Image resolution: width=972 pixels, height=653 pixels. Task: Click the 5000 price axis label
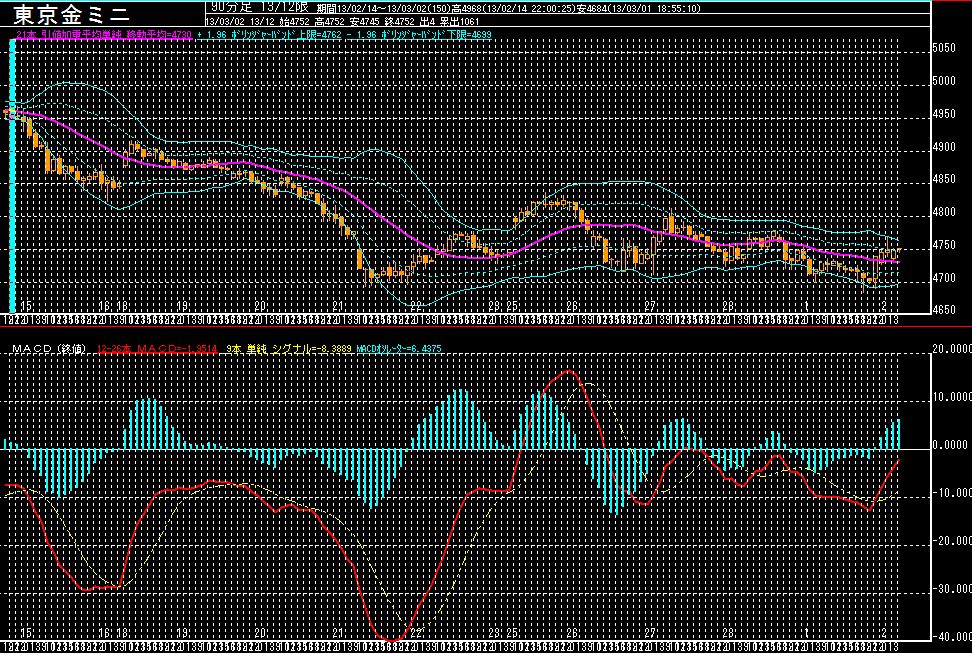[944, 81]
